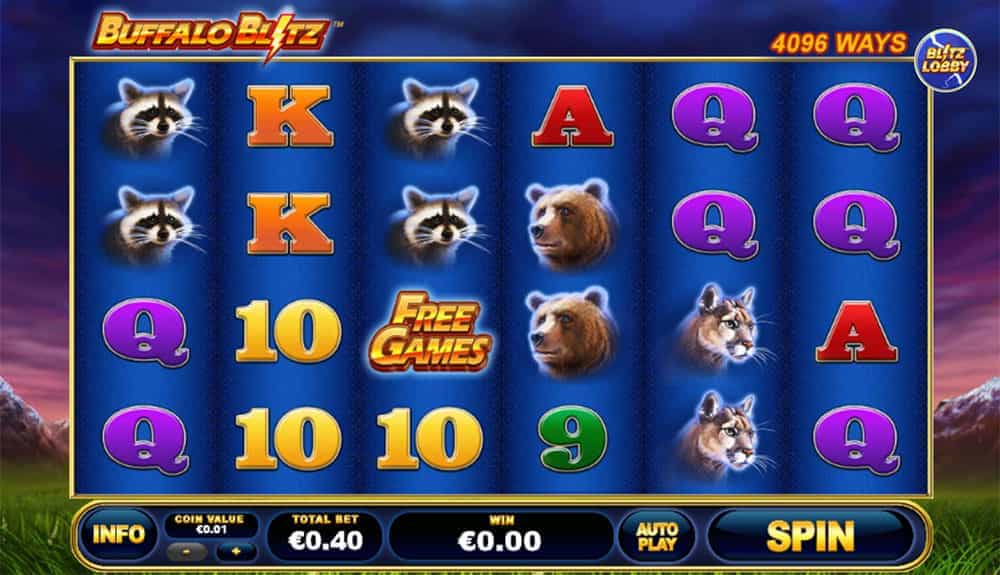This screenshot has height=575, width=1000.
Task: Click the 10 symbol beside Free Games
Action: [289, 332]
